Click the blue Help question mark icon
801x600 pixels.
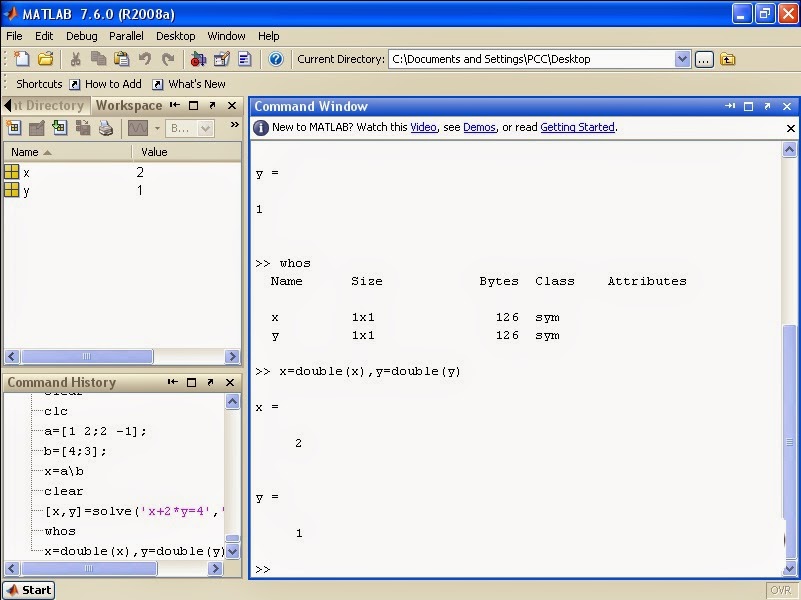[276, 59]
